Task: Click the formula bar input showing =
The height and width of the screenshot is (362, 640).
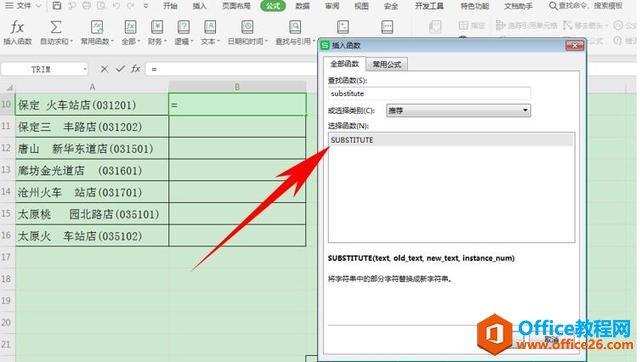Action: pos(231,69)
